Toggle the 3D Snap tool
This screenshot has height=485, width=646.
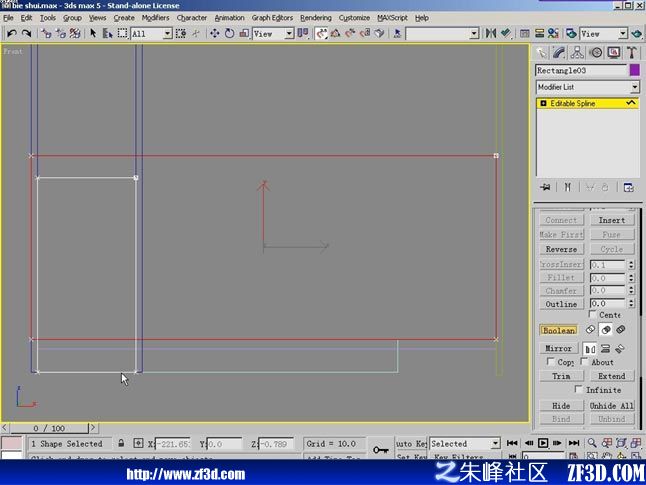click(321, 33)
